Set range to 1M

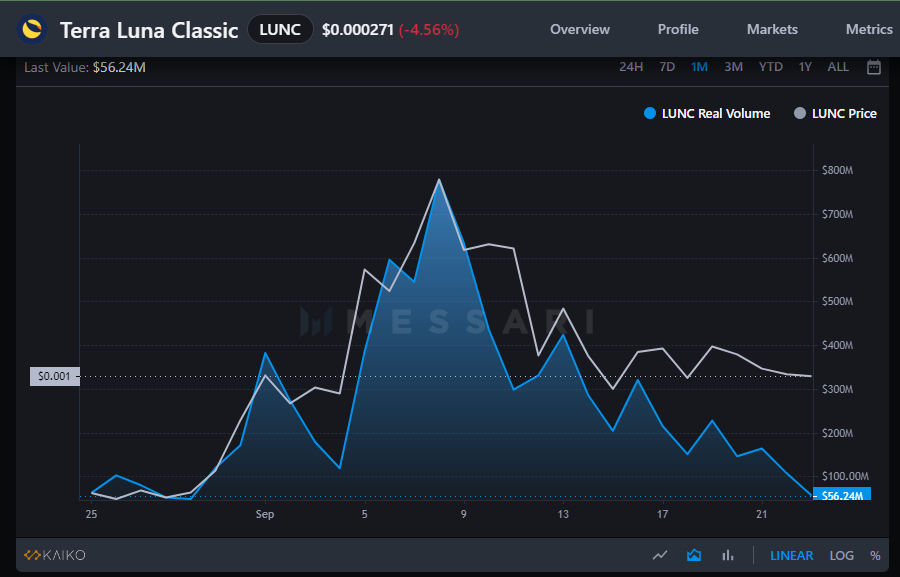click(x=699, y=67)
